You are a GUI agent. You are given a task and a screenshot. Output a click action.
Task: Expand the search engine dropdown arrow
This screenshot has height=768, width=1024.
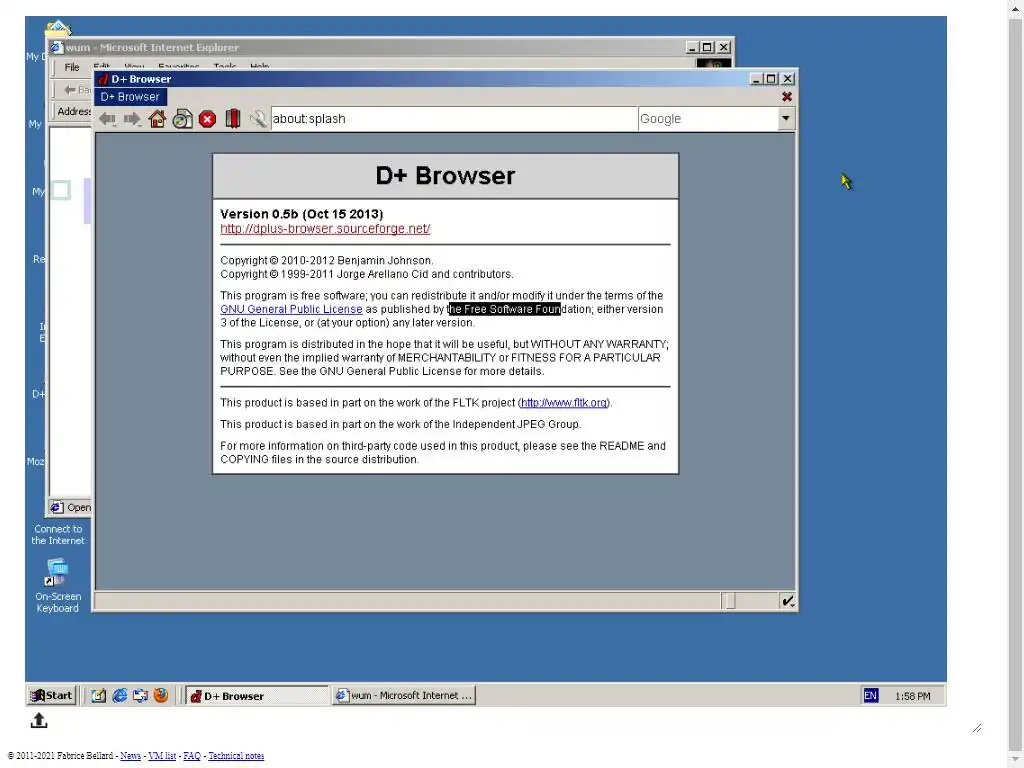tap(786, 119)
